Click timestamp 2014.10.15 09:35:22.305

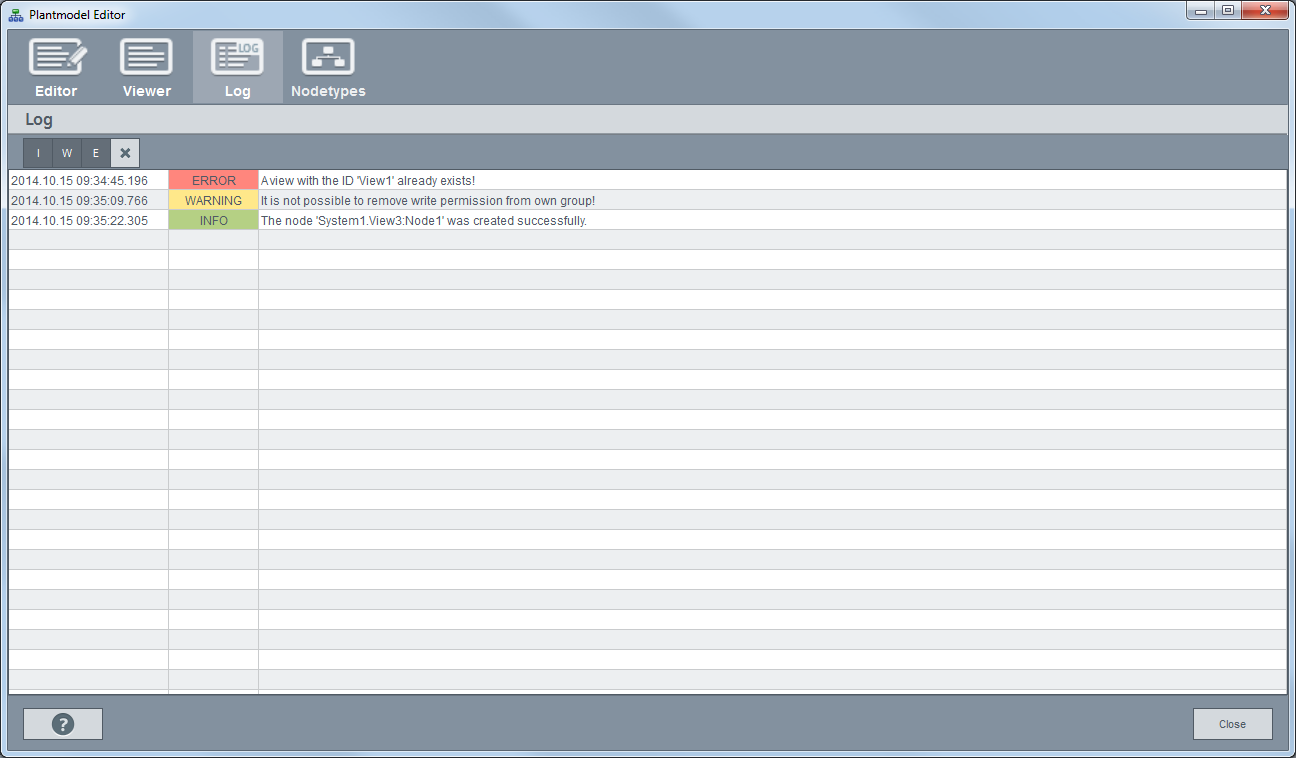[79, 221]
